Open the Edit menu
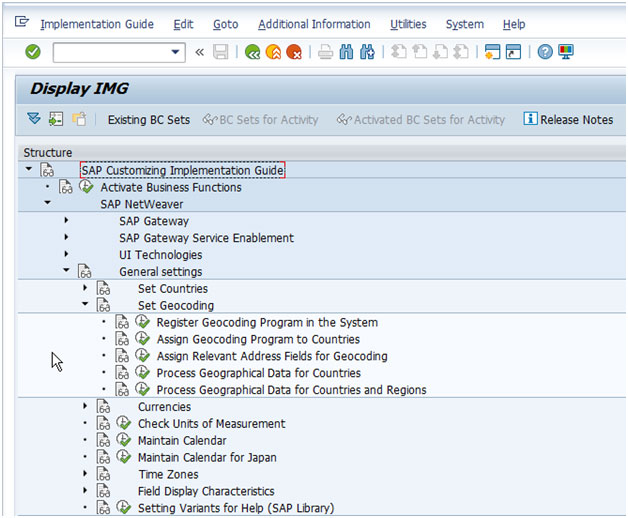The image size is (628, 518). (183, 24)
